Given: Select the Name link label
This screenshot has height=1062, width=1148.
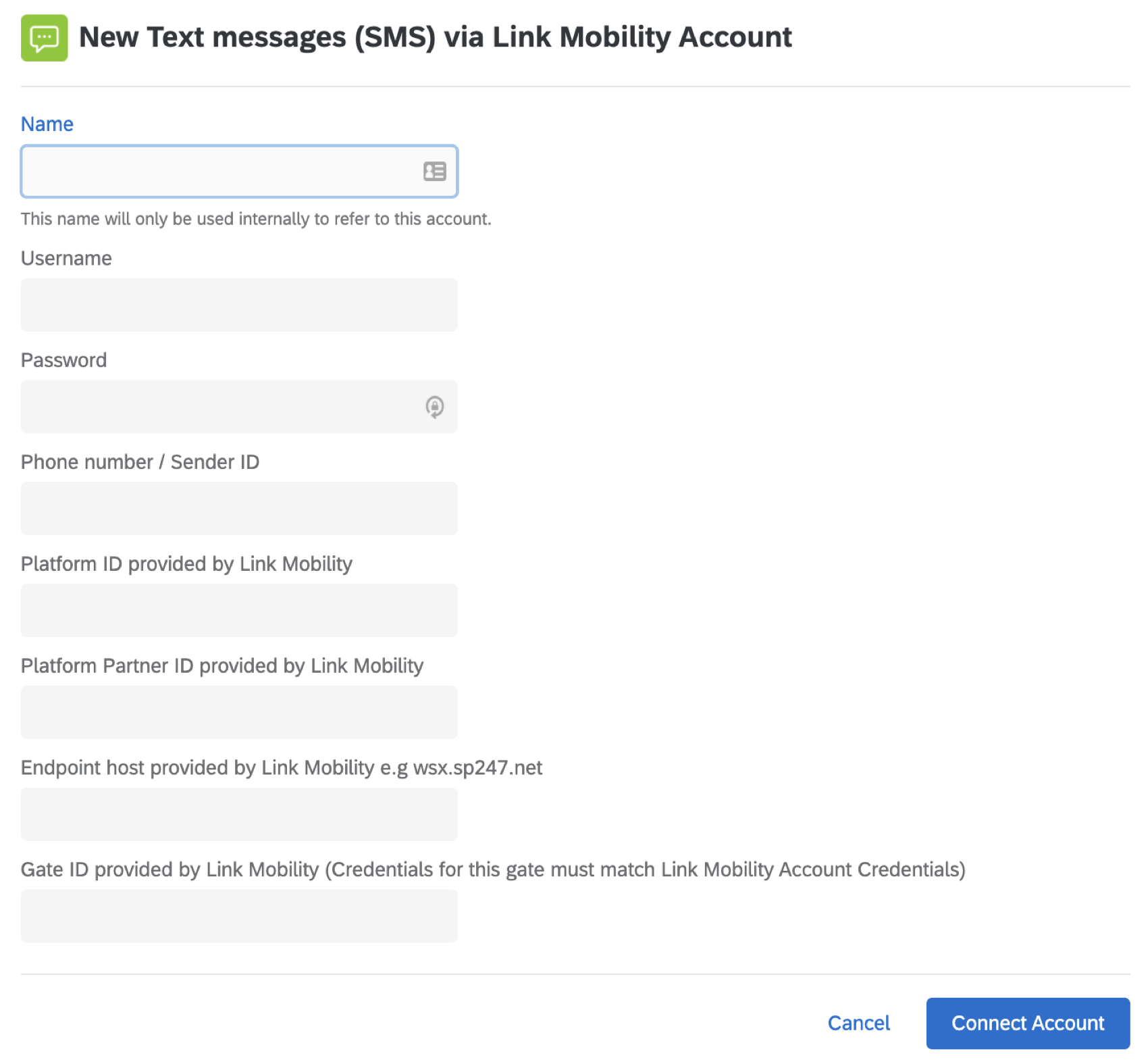Looking at the screenshot, I should (47, 124).
